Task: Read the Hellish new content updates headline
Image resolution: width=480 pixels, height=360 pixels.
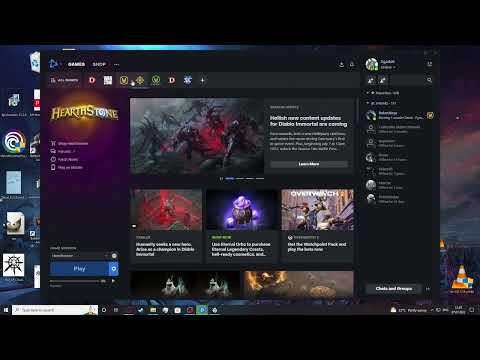Action: [308, 121]
